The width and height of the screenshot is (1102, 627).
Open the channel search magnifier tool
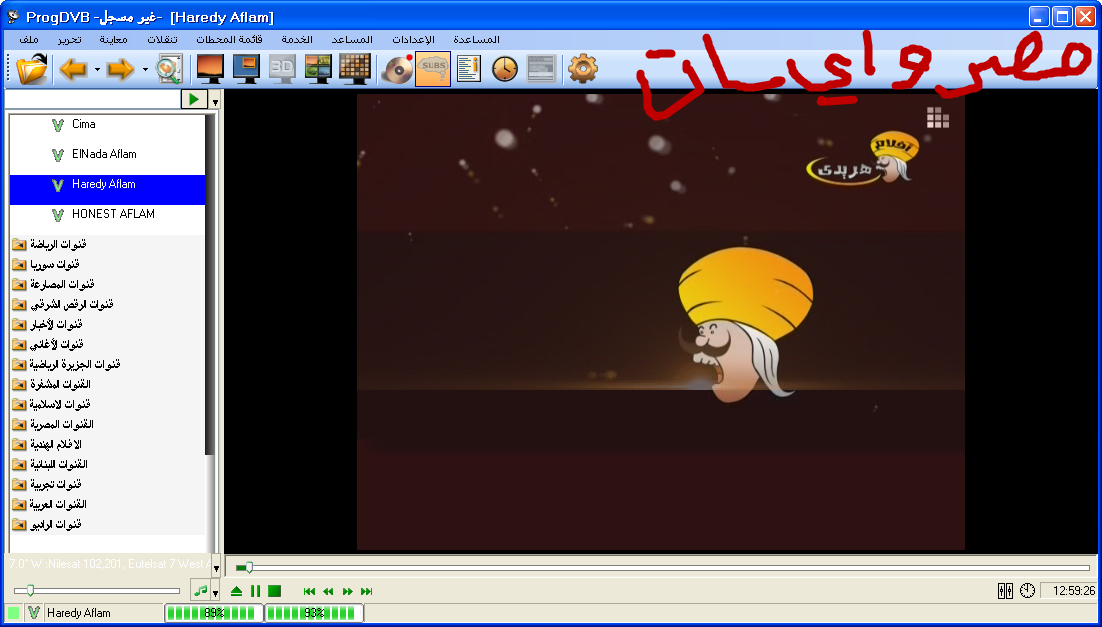click(x=169, y=69)
